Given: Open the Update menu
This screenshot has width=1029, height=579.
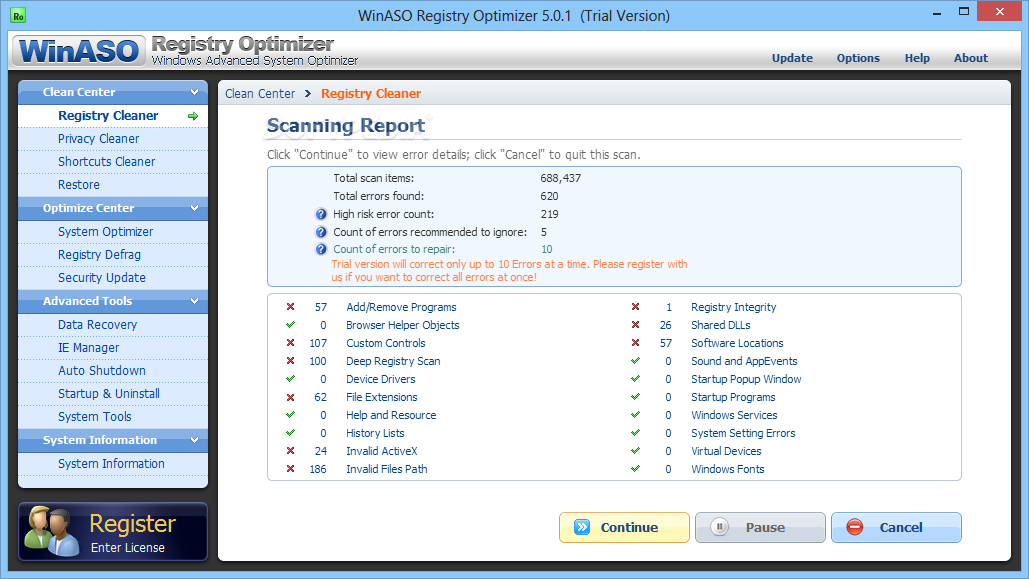Looking at the screenshot, I should 792,58.
